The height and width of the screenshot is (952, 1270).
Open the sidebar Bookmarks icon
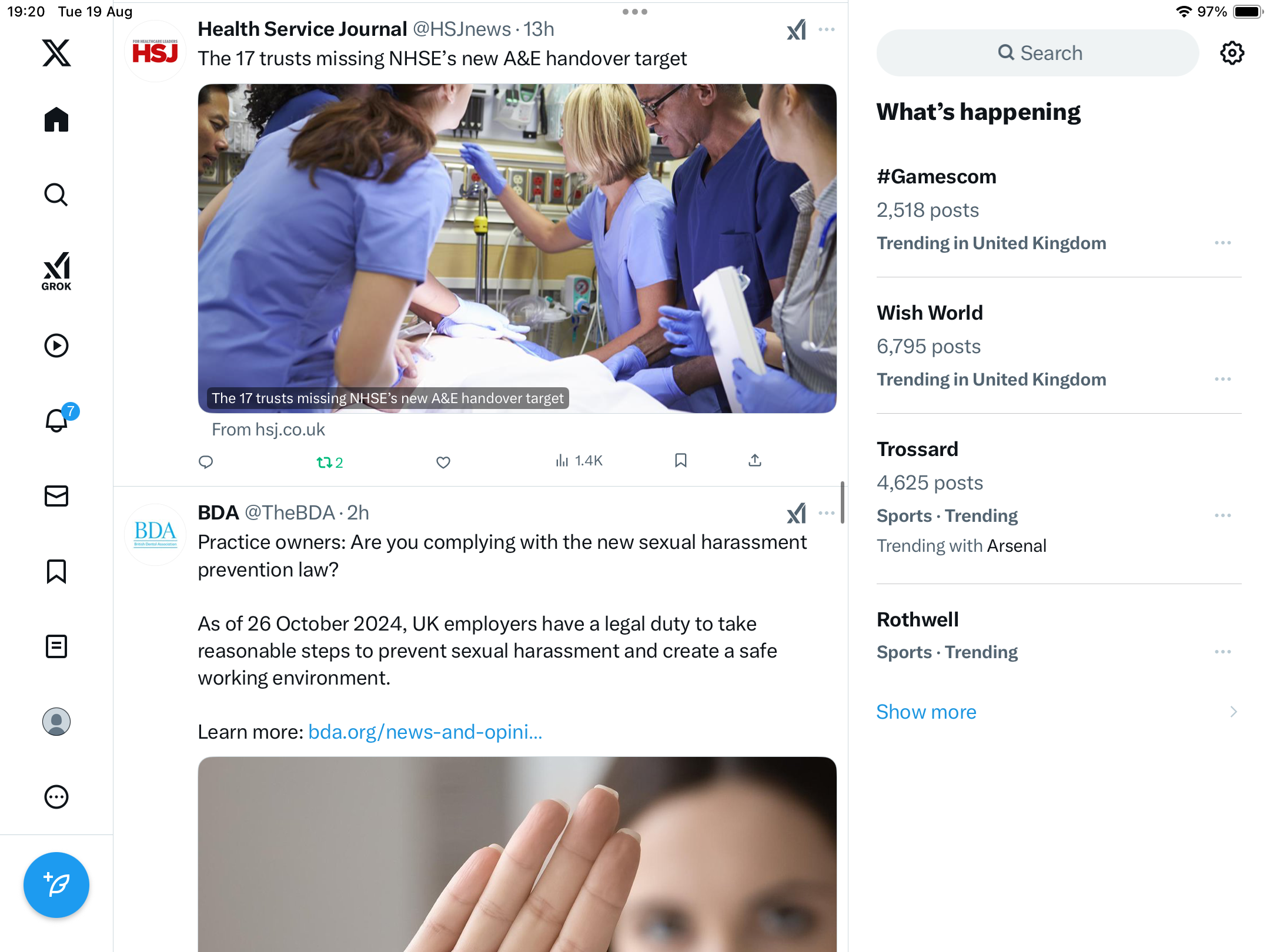tap(56, 571)
